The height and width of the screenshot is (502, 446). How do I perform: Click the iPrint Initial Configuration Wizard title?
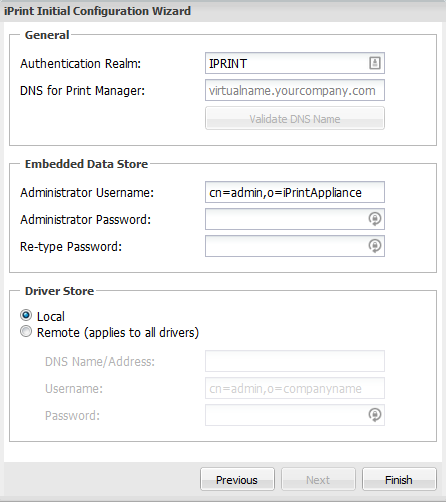pos(97,11)
